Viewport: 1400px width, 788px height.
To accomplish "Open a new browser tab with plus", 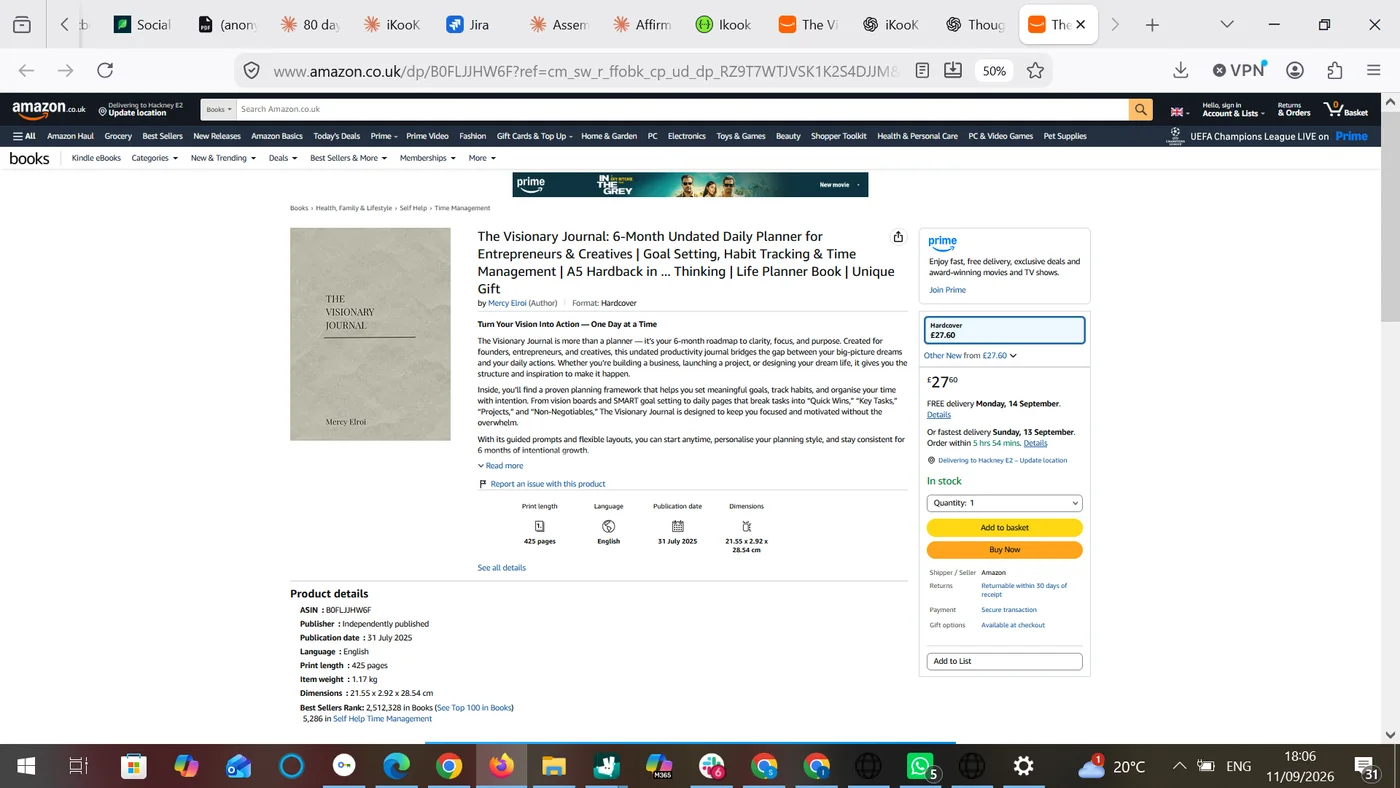I will (x=1152, y=25).
